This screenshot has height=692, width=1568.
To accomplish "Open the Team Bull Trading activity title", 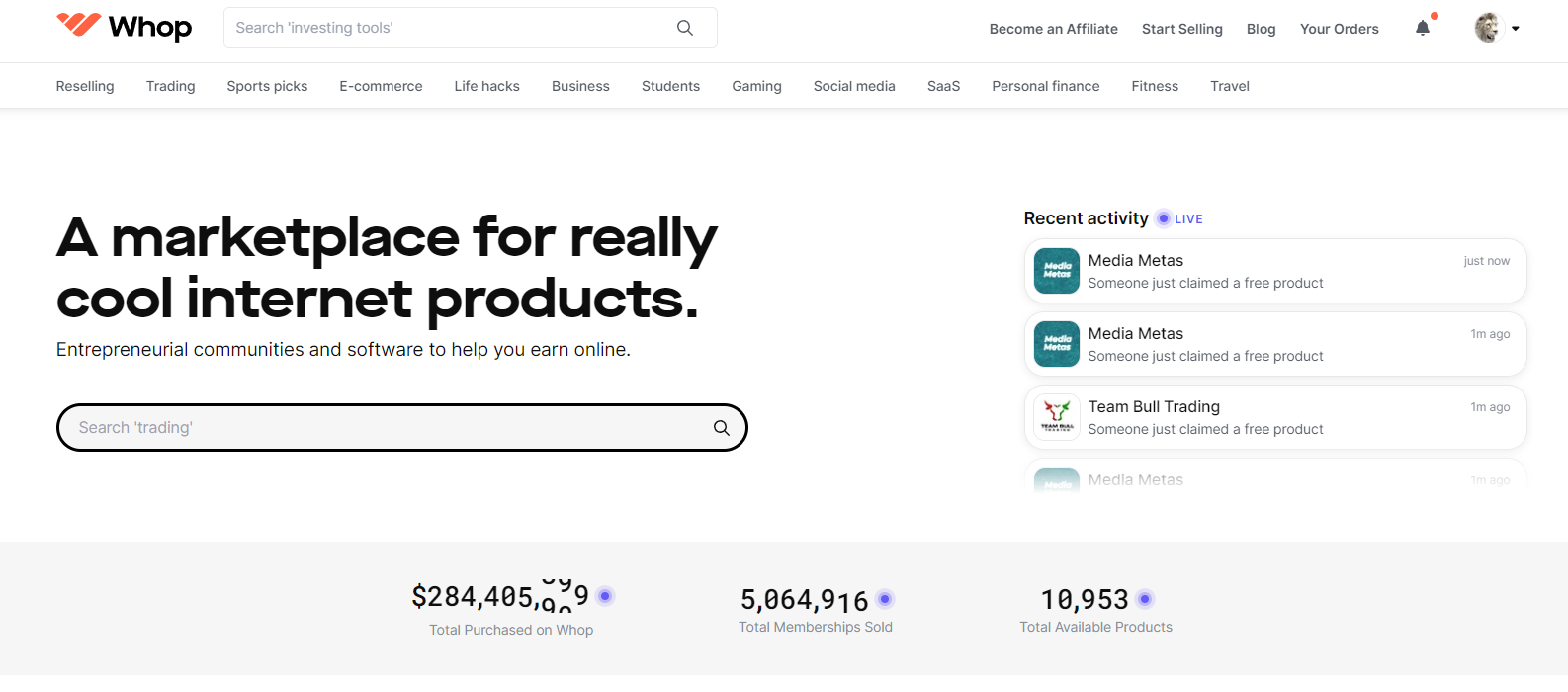I will pos(1154,406).
